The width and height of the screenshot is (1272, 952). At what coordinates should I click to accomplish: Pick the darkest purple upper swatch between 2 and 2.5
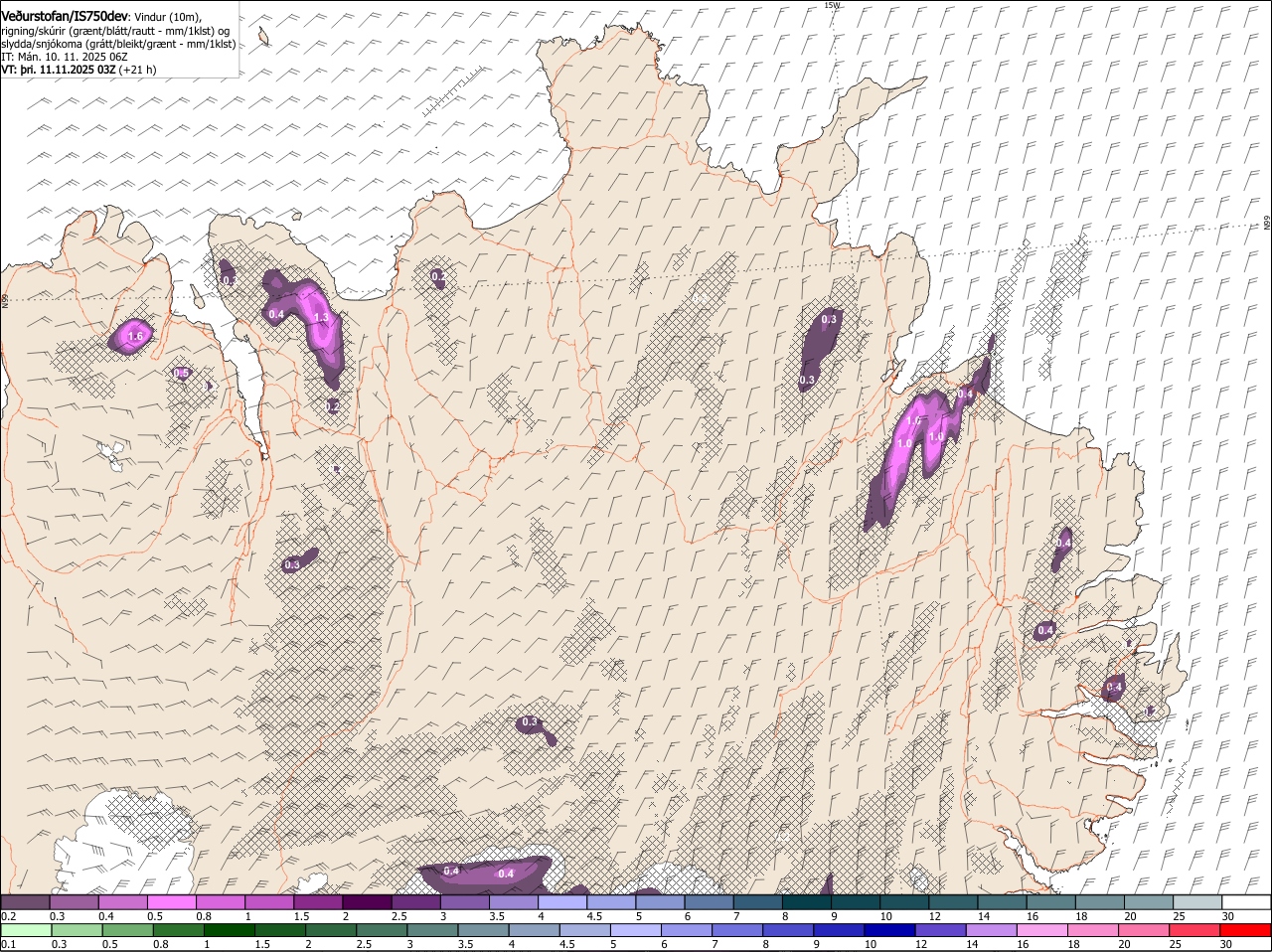(x=367, y=902)
